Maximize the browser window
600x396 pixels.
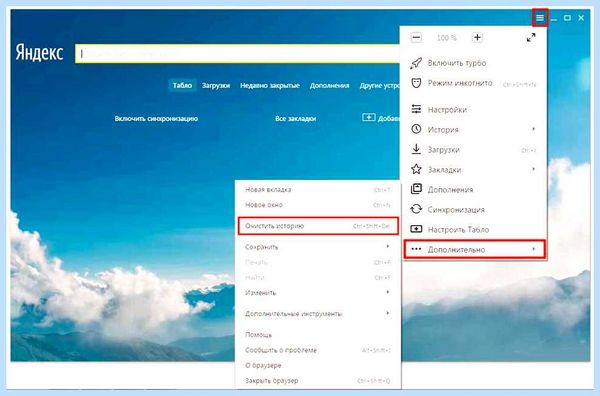pos(567,18)
